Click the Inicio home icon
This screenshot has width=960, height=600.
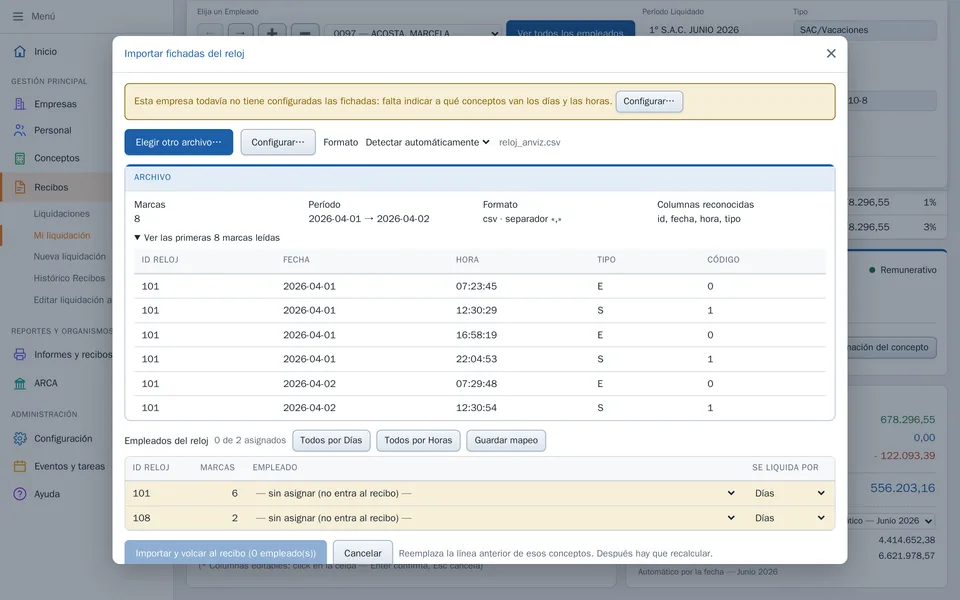[x=20, y=51]
